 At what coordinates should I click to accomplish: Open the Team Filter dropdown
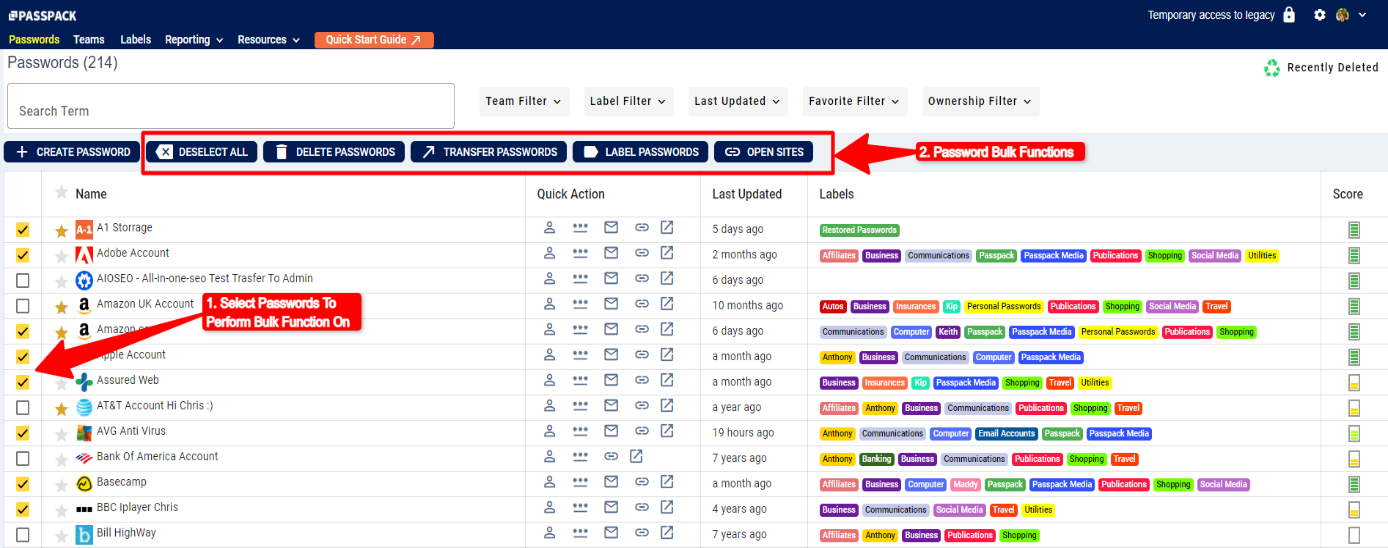(524, 101)
